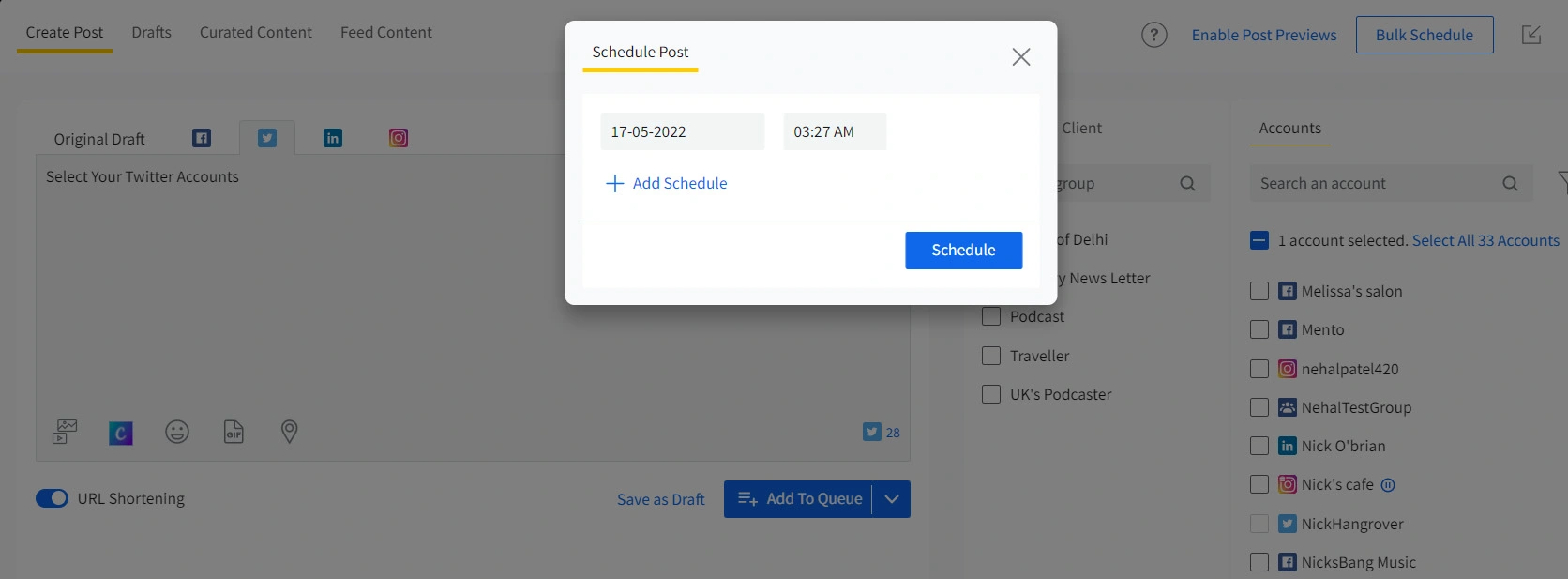Open the media upload icon in composer
This screenshot has height=579, width=1568.
[65, 432]
